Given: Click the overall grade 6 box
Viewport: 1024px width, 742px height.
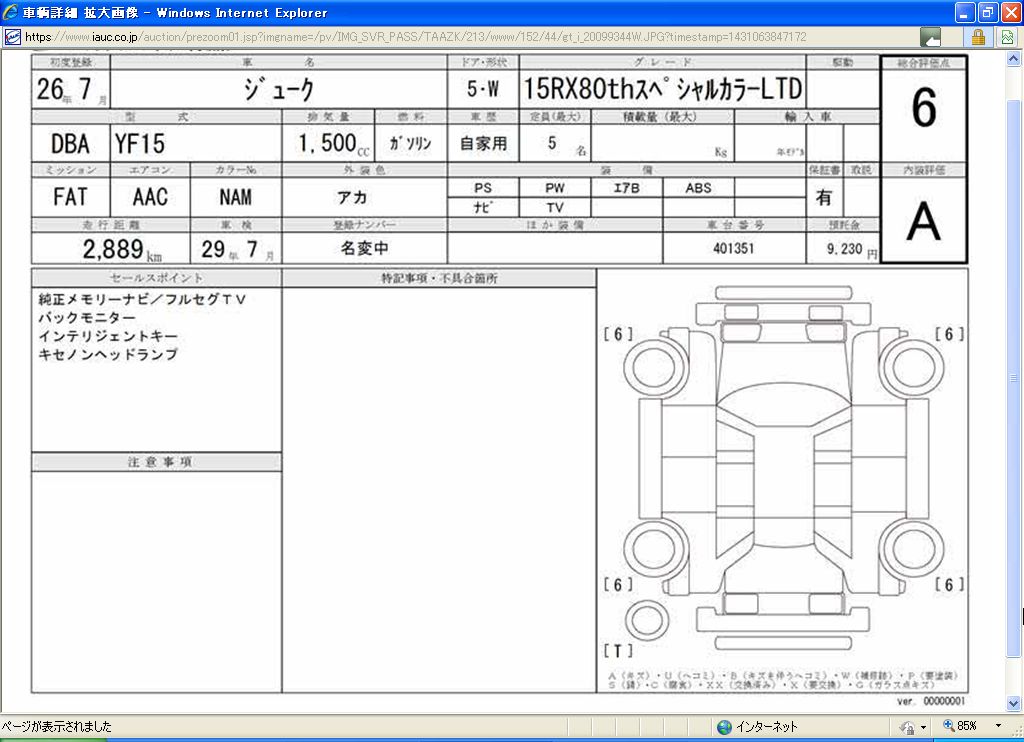Looking at the screenshot, I should pyautogui.click(x=923, y=109).
